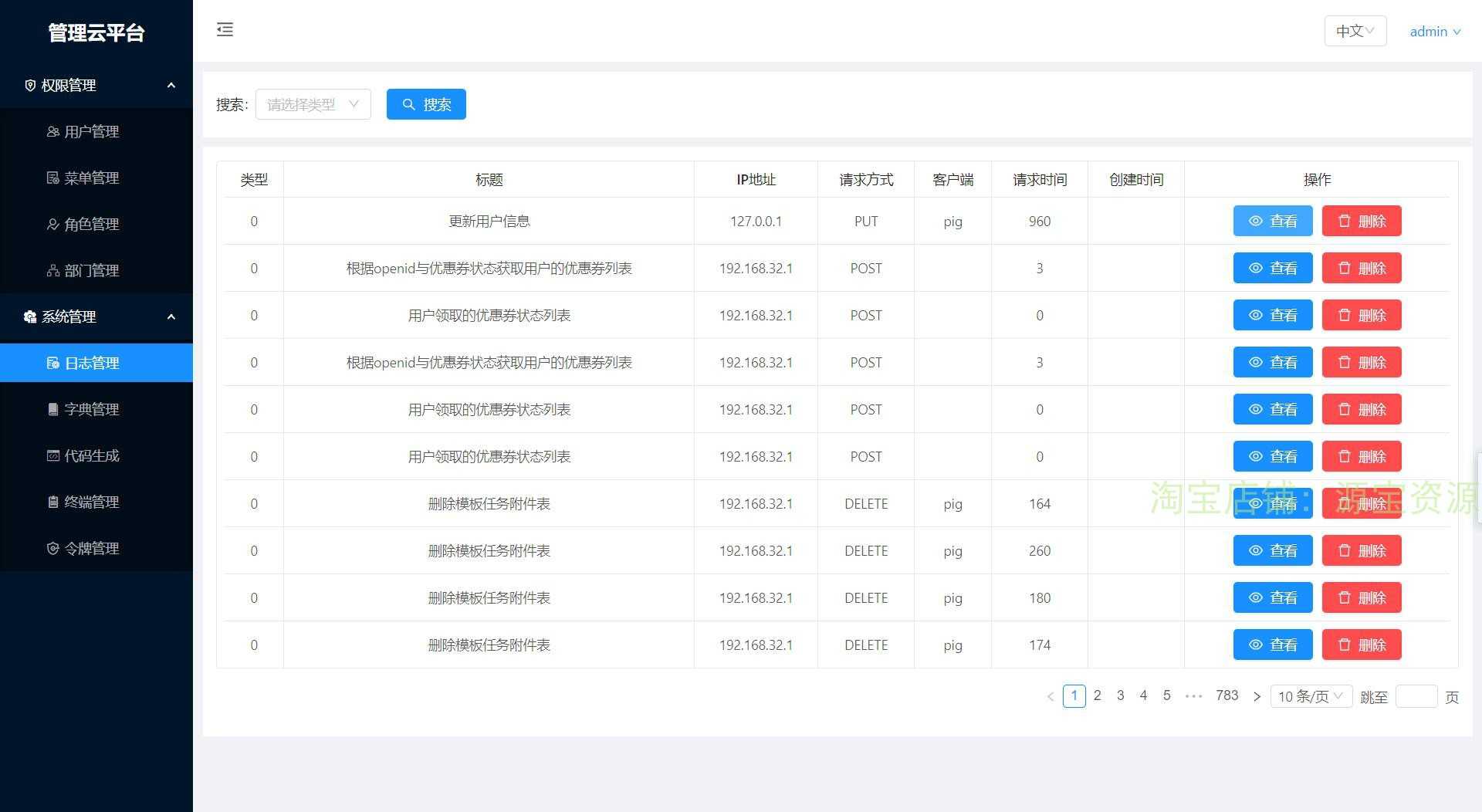
Task: Open the 请选择类型 type dropdown
Action: [313, 104]
